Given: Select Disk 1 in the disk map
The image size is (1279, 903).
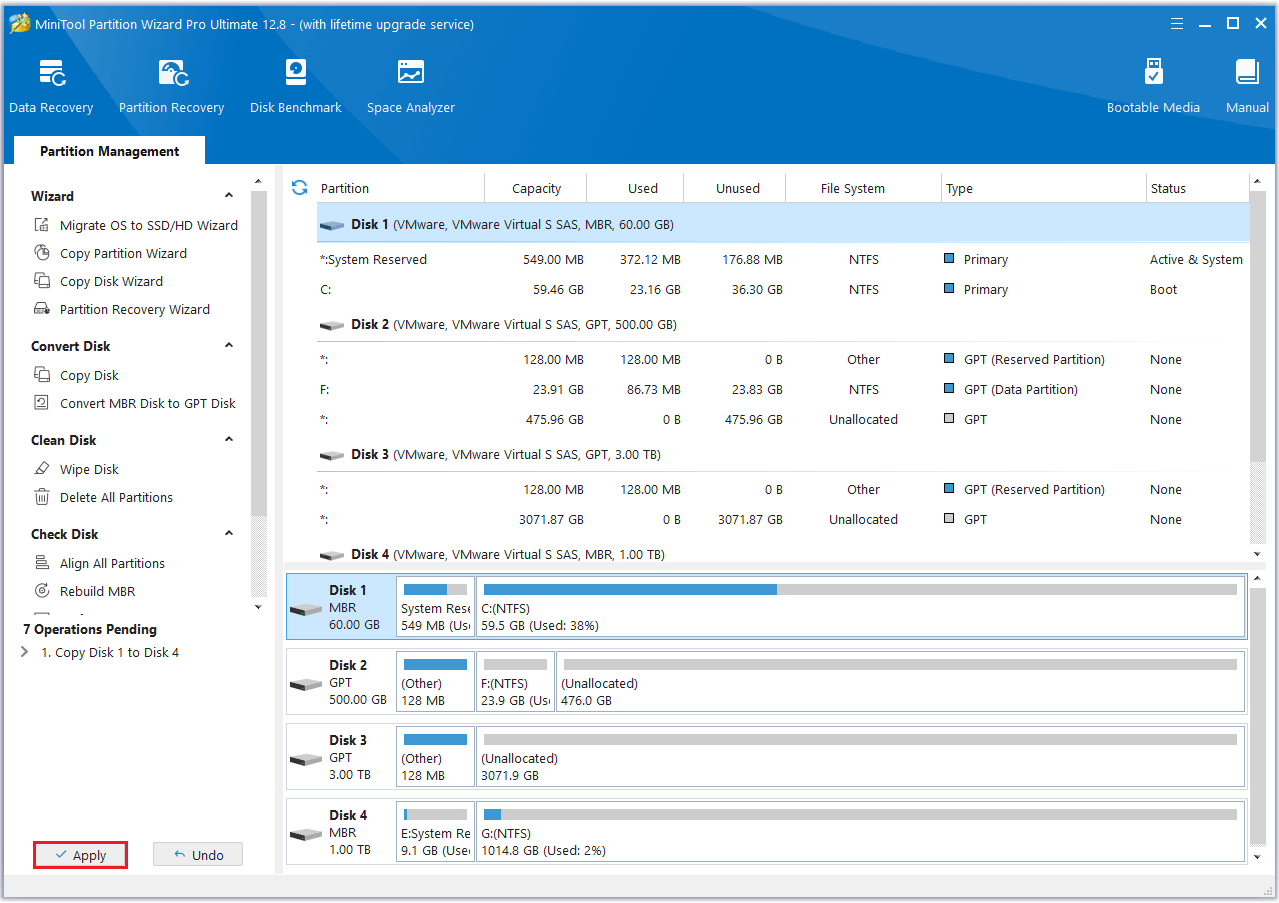Looking at the screenshot, I should [x=340, y=607].
